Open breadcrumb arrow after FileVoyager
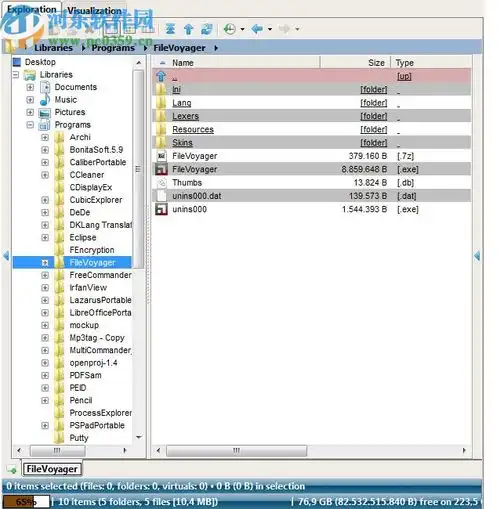The height and width of the screenshot is (509, 500). pos(216,48)
